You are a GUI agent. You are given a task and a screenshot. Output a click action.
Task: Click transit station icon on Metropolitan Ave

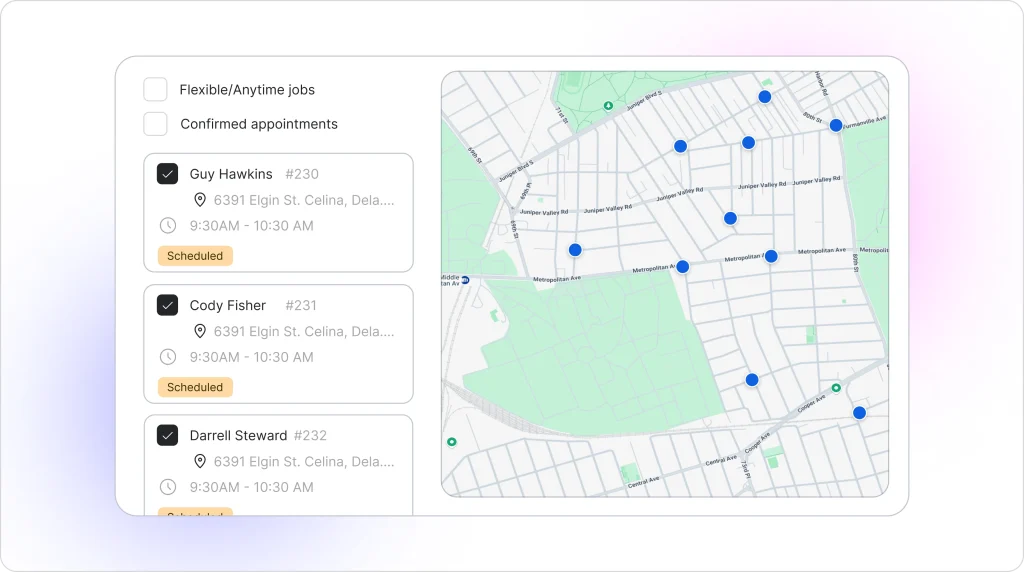pyautogui.click(x=465, y=280)
